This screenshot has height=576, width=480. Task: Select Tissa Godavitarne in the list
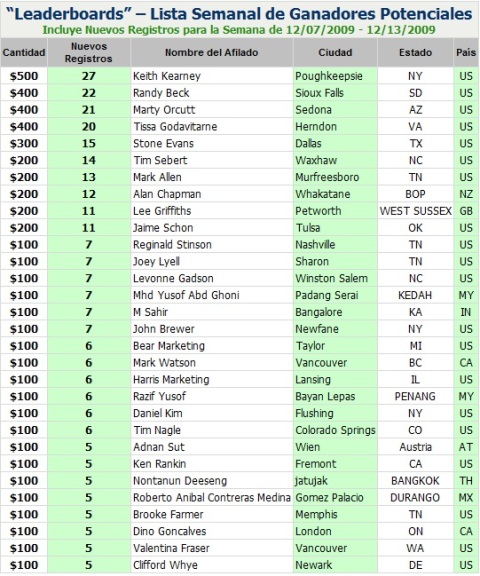pyautogui.click(x=175, y=127)
